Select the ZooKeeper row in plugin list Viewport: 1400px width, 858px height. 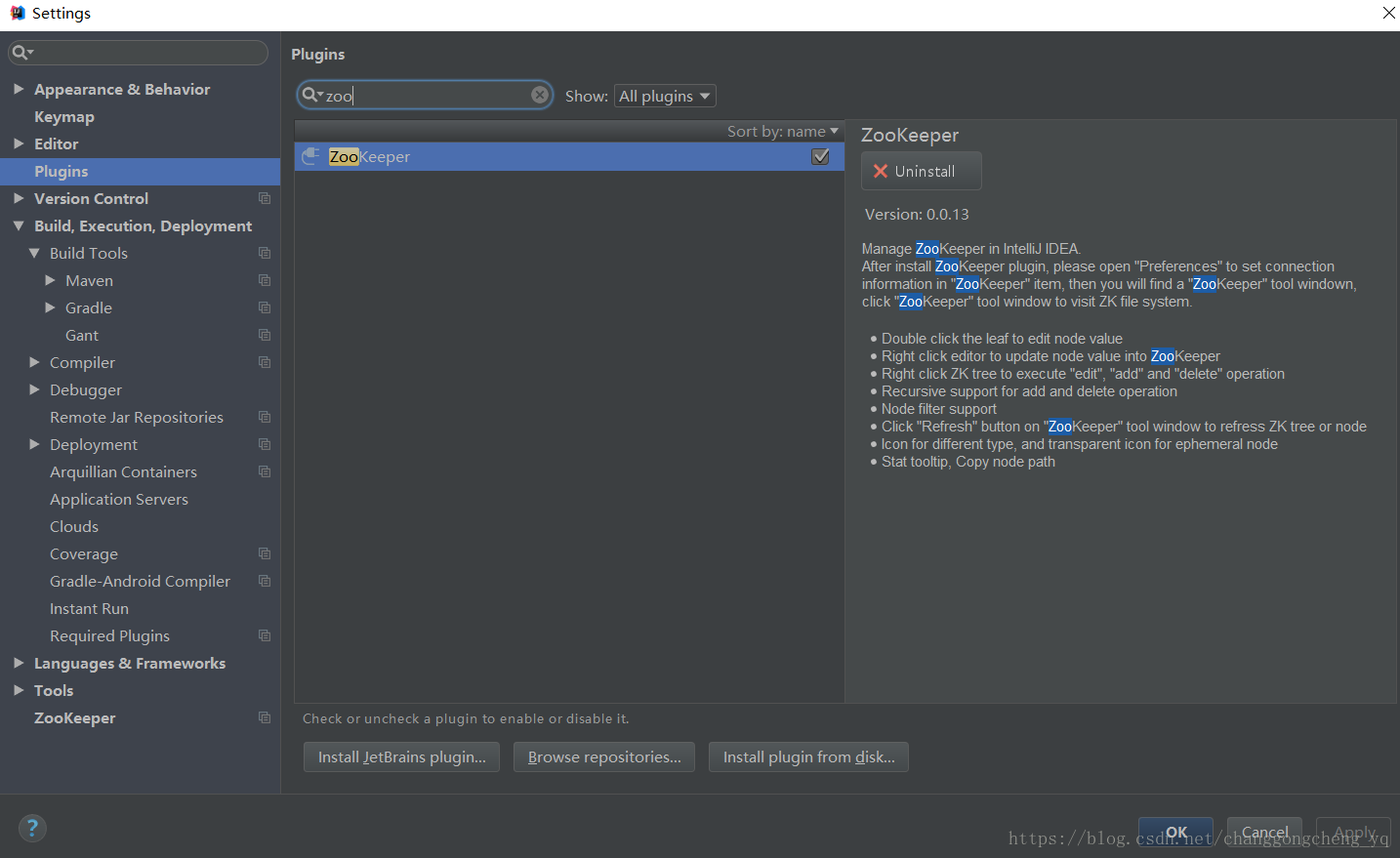pyautogui.click(x=569, y=156)
